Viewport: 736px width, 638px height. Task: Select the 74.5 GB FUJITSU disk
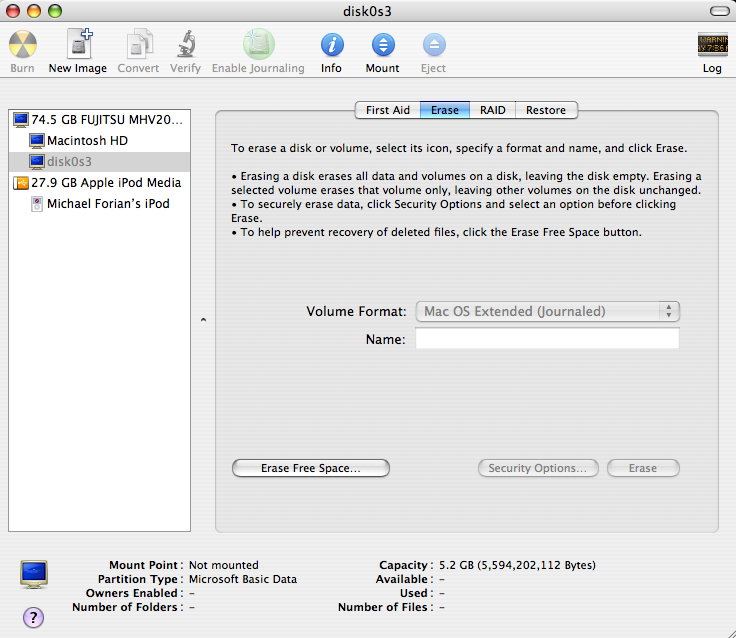point(100,120)
